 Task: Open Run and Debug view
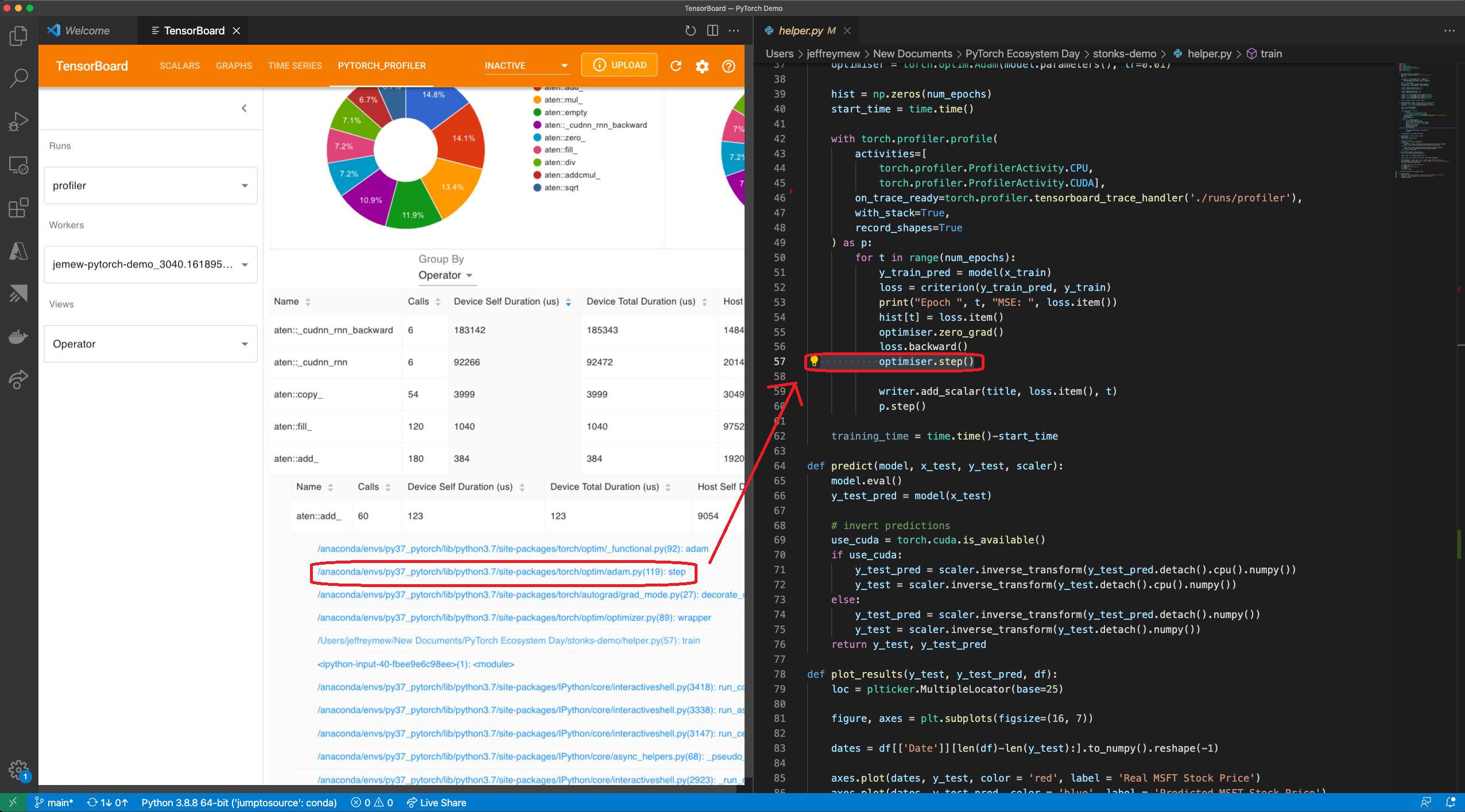18,122
